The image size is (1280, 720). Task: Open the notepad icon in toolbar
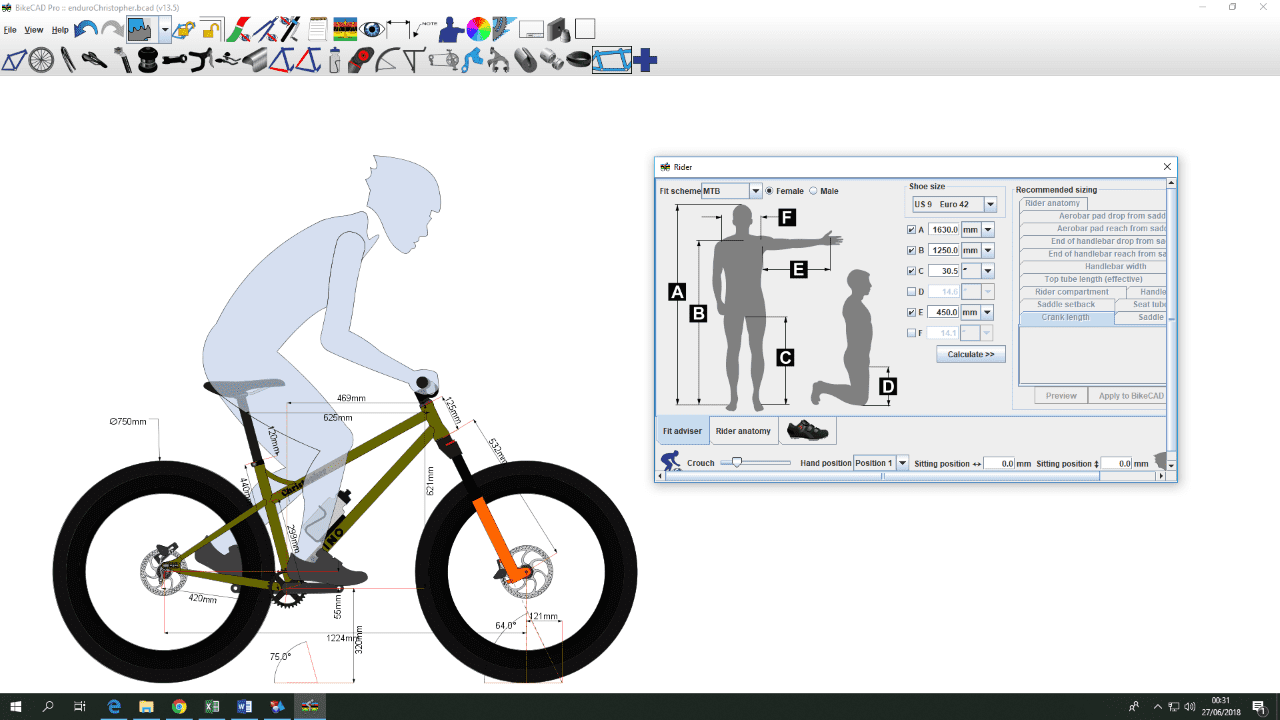tap(318, 29)
